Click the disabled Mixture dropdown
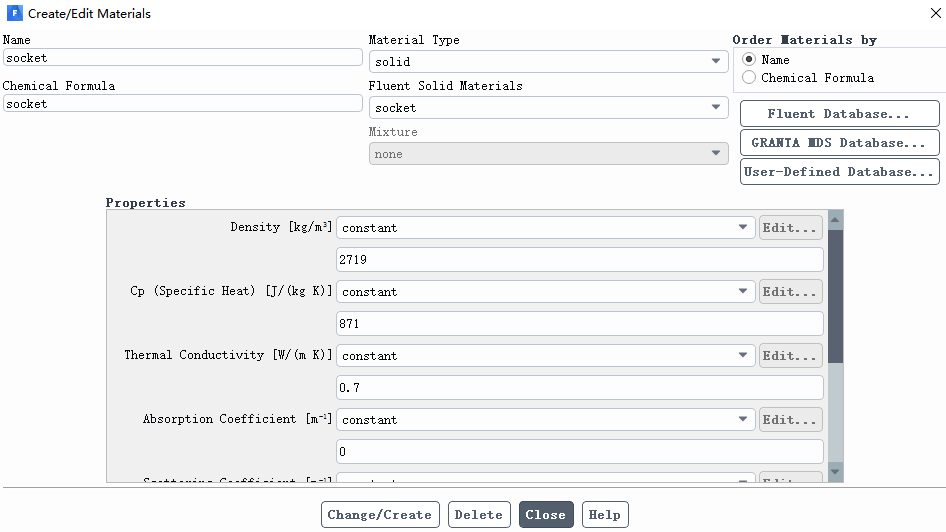This screenshot has height=532, width=946. (548, 154)
